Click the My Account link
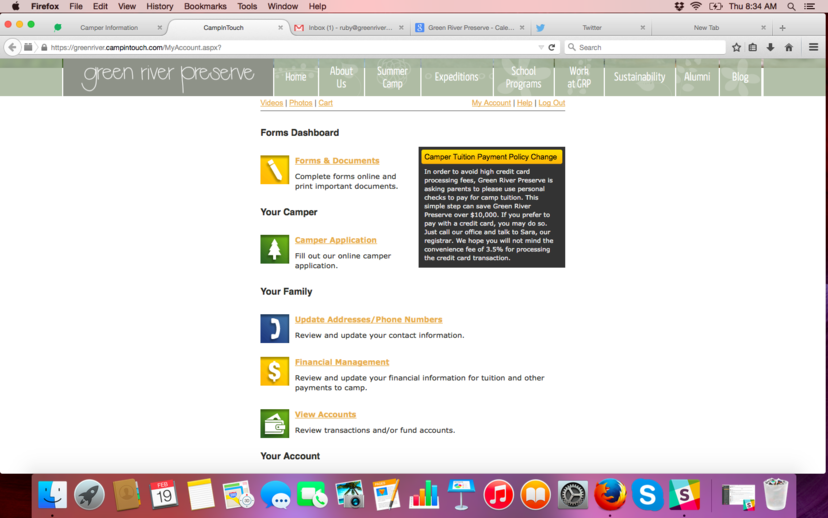828x518 pixels. [x=491, y=103]
